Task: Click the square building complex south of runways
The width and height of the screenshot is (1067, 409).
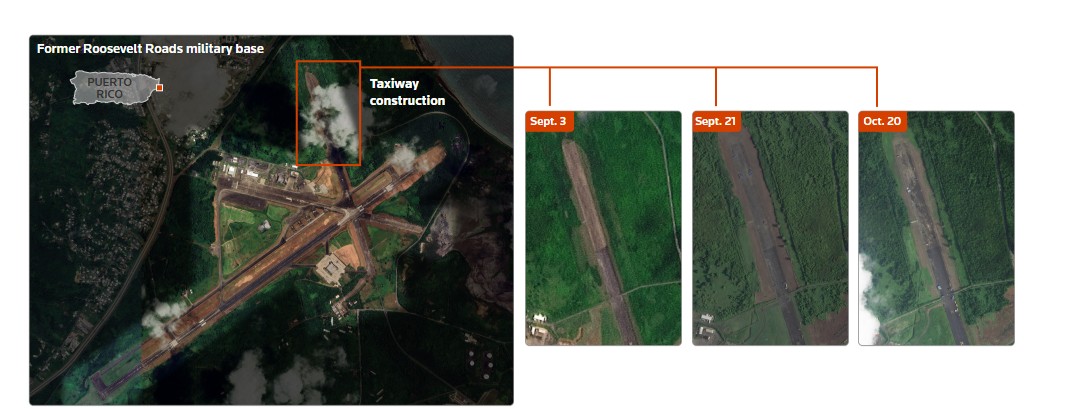Action: 332,268
